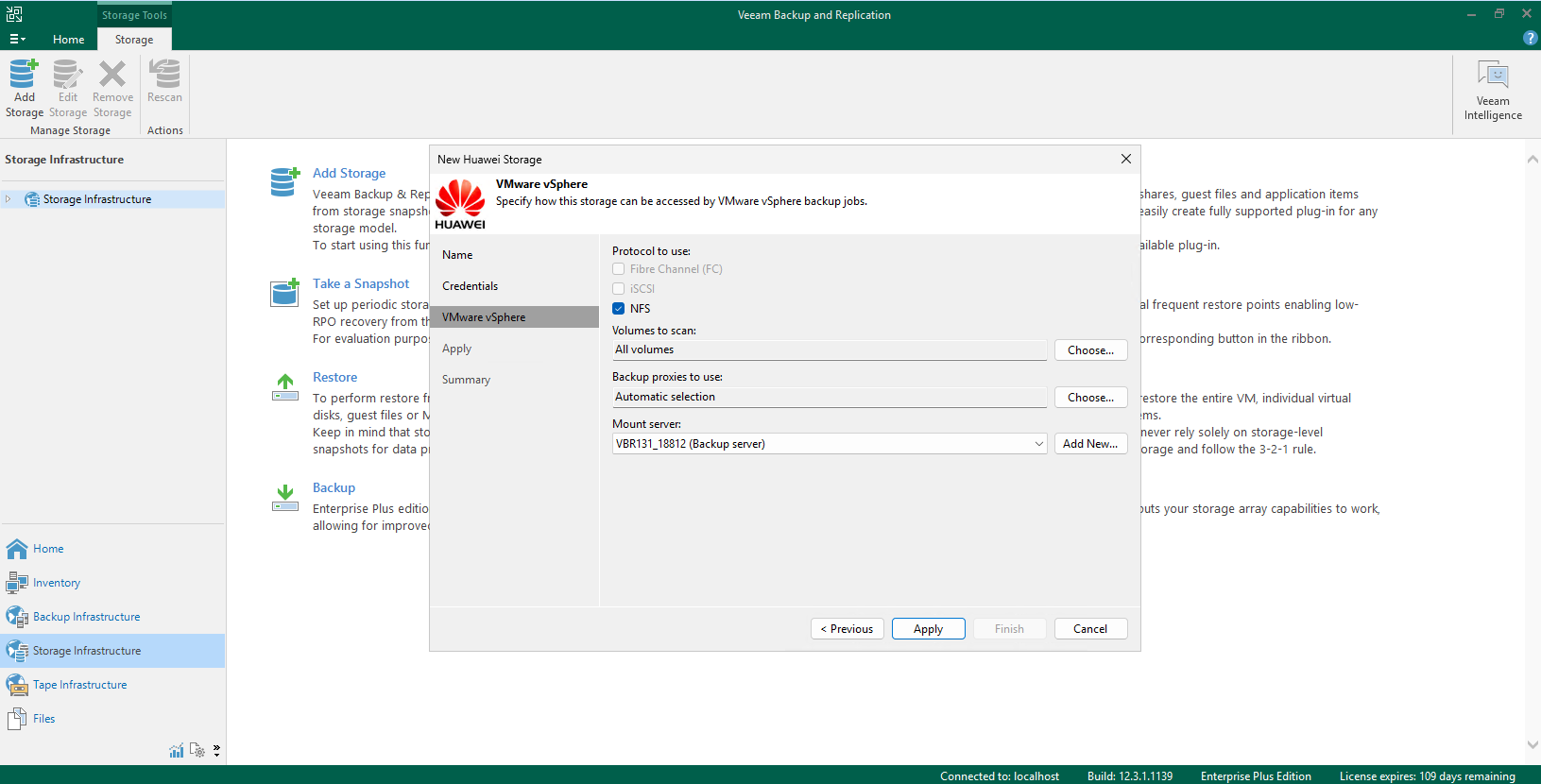Open the Restore link

coord(334,377)
